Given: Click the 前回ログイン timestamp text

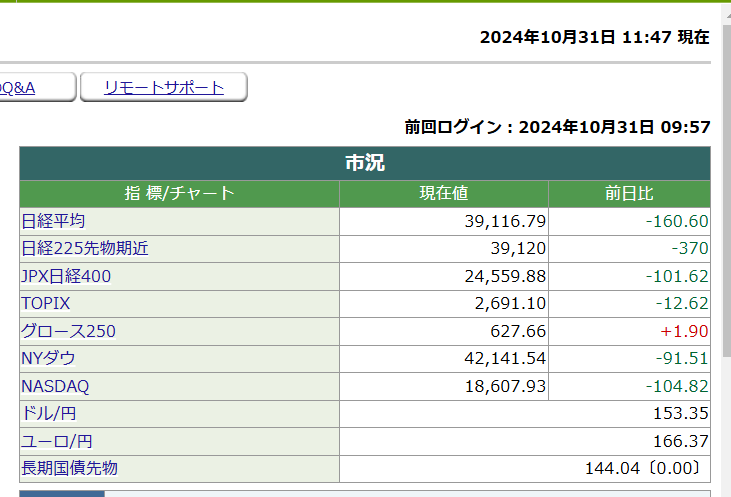Looking at the screenshot, I should tap(557, 127).
